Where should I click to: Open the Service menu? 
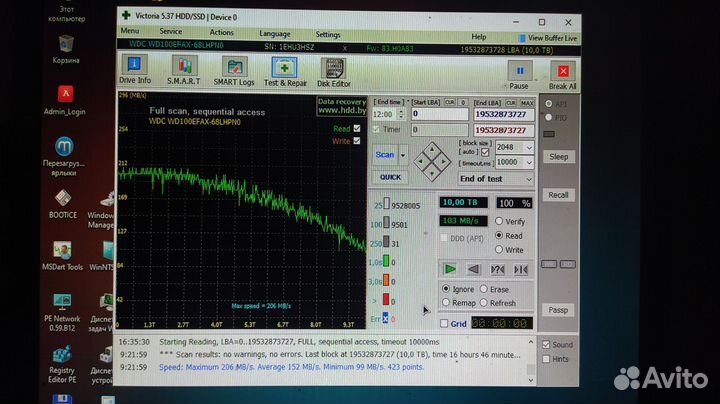pos(171,33)
